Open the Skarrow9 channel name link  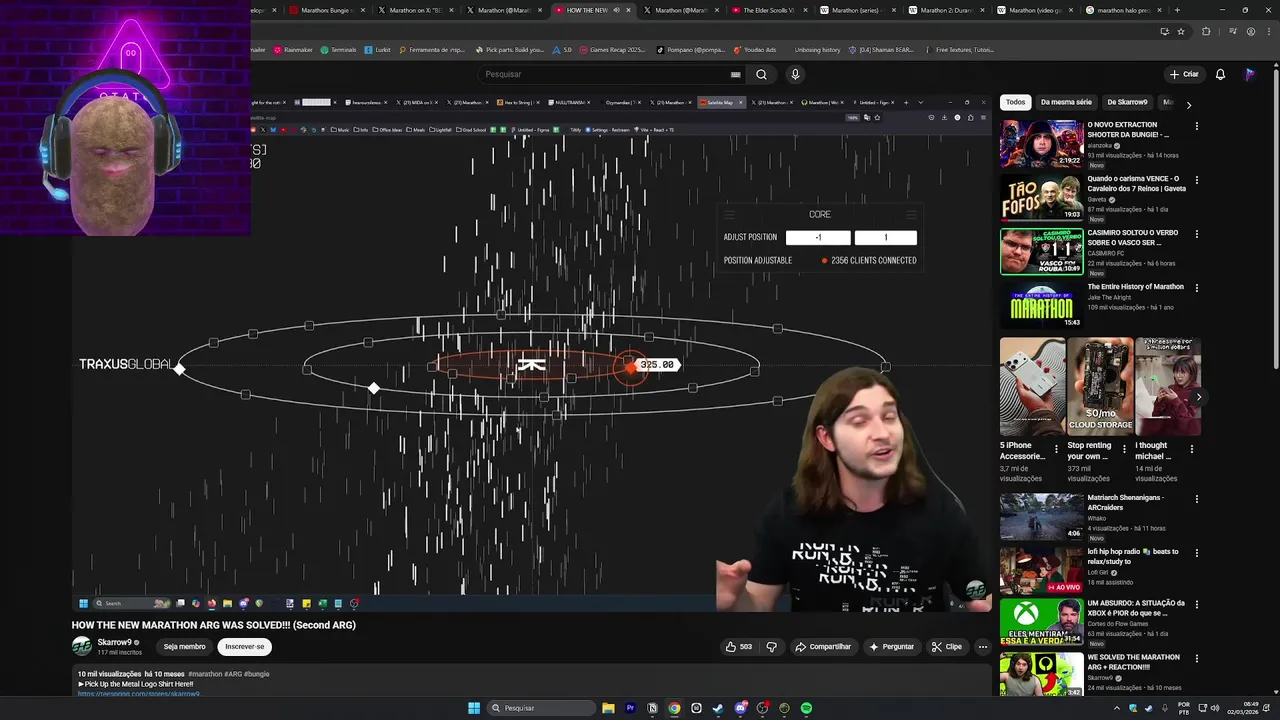[x=114, y=642]
